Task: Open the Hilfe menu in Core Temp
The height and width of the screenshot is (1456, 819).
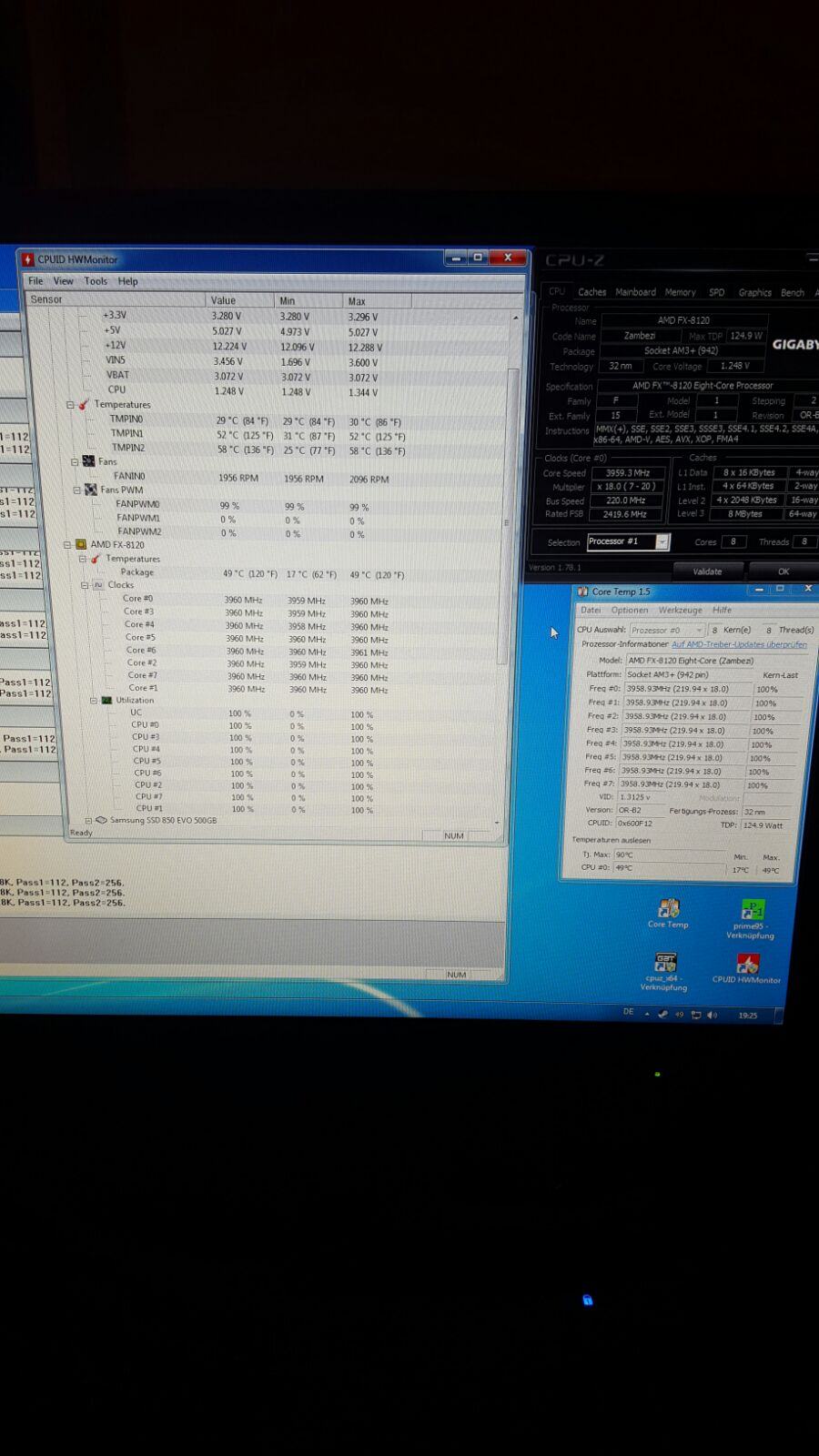Action: coord(722,610)
